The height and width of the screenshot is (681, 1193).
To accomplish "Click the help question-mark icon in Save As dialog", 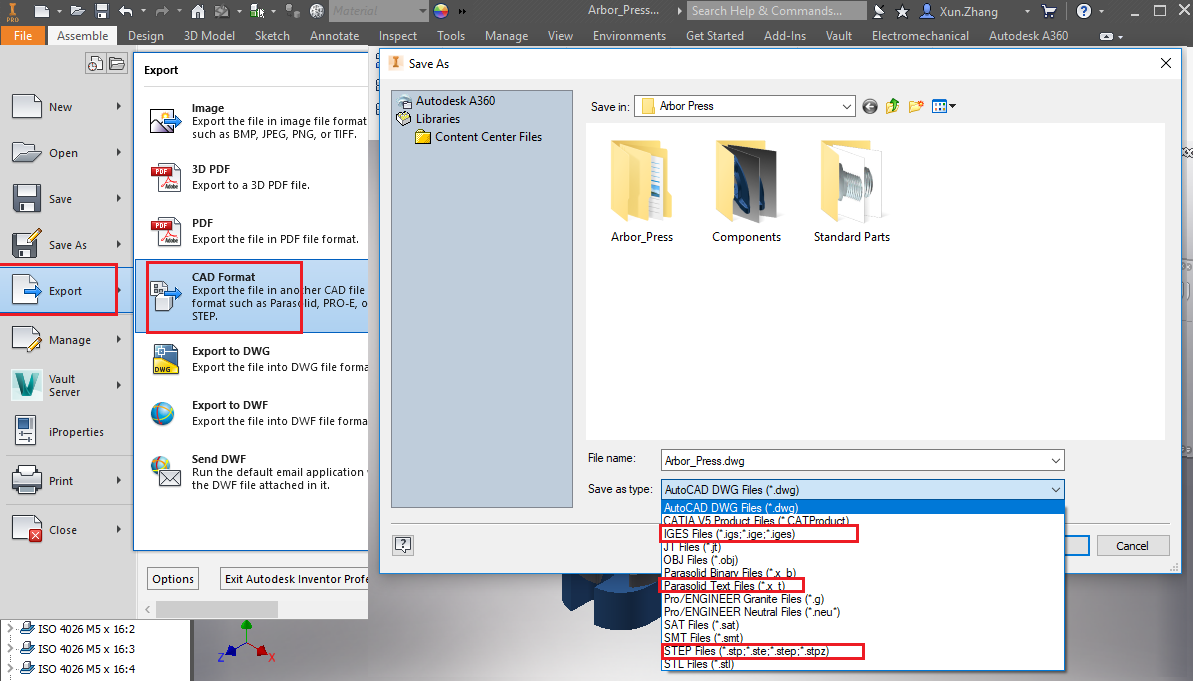I will coord(403,545).
